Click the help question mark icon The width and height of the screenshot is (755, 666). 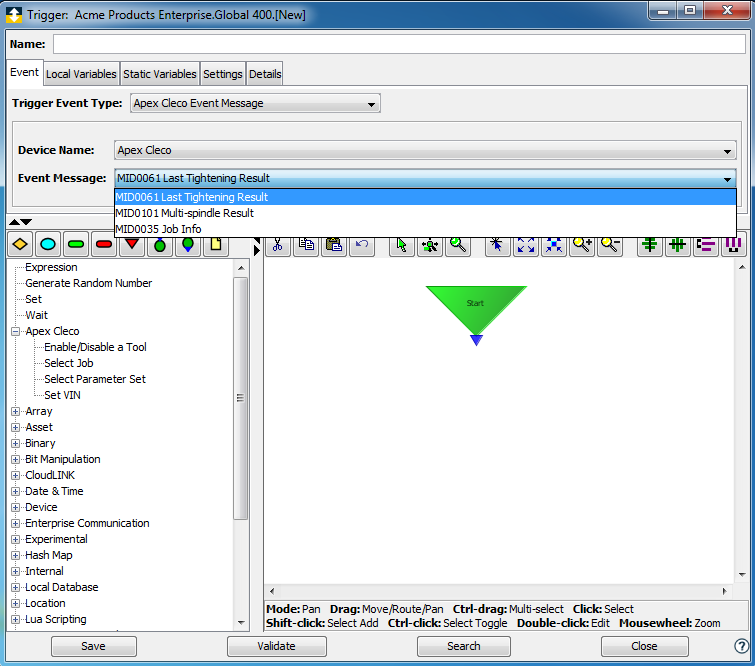pyautogui.click(x=742, y=646)
